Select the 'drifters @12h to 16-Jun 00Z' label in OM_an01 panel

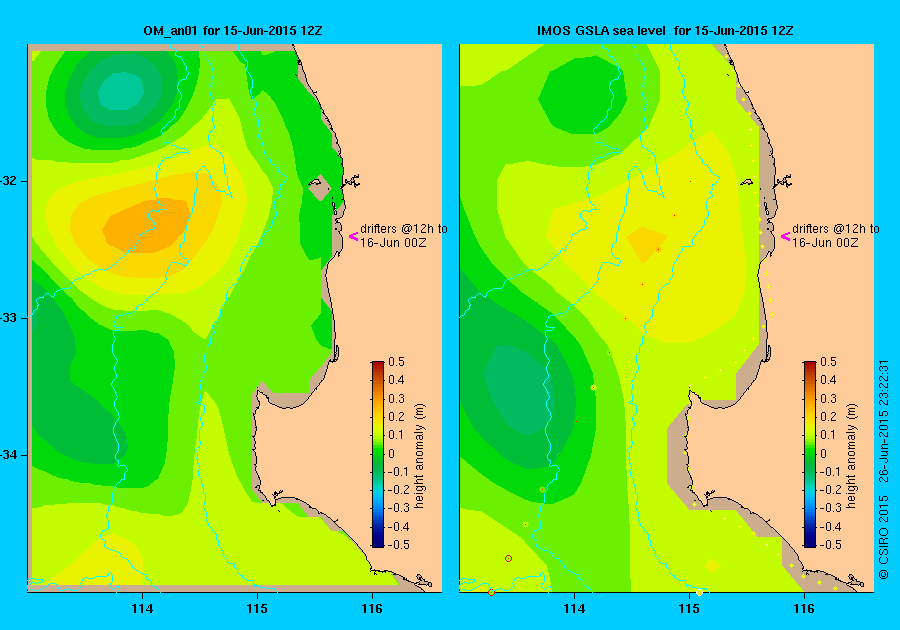[404, 236]
